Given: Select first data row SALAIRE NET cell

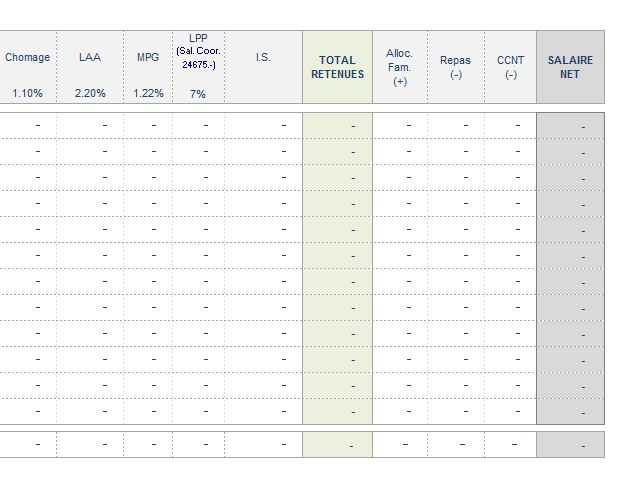Looking at the screenshot, I should (570, 125).
